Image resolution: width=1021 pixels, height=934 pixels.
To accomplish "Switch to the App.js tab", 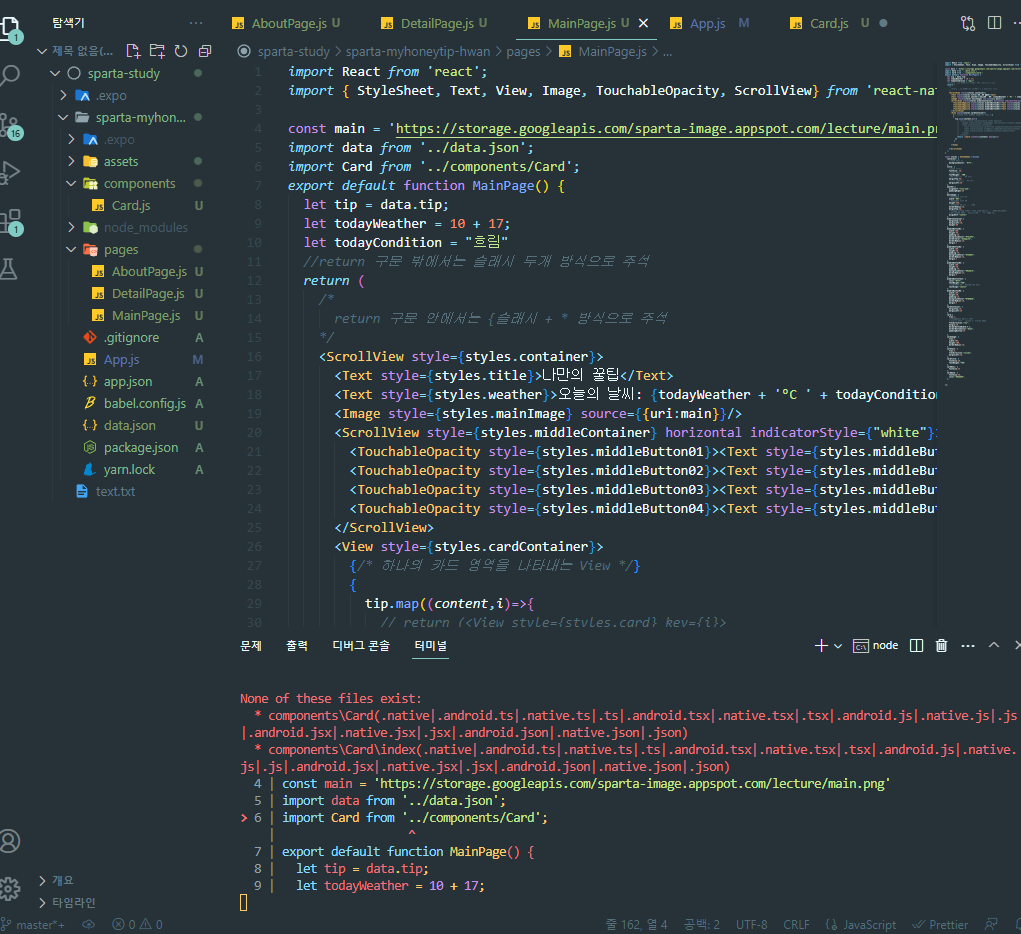I will click(708, 23).
